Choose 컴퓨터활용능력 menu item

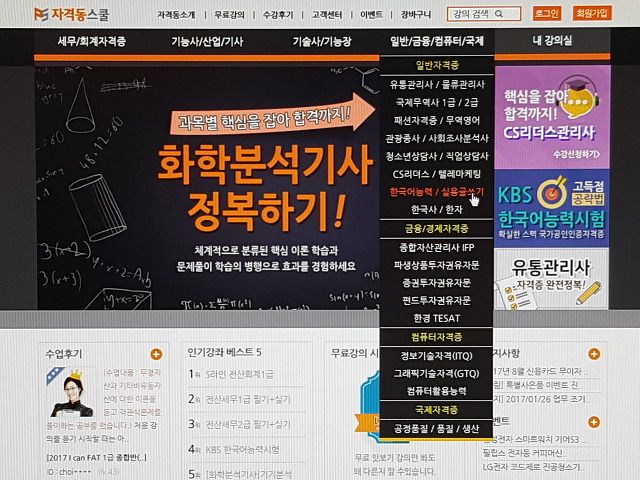point(437,391)
